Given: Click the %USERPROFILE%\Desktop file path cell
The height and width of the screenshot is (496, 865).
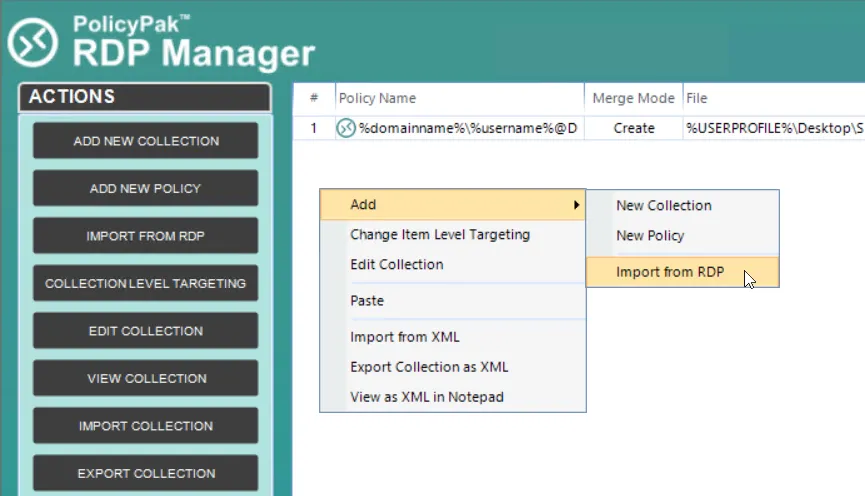Looking at the screenshot, I should tap(774, 128).
